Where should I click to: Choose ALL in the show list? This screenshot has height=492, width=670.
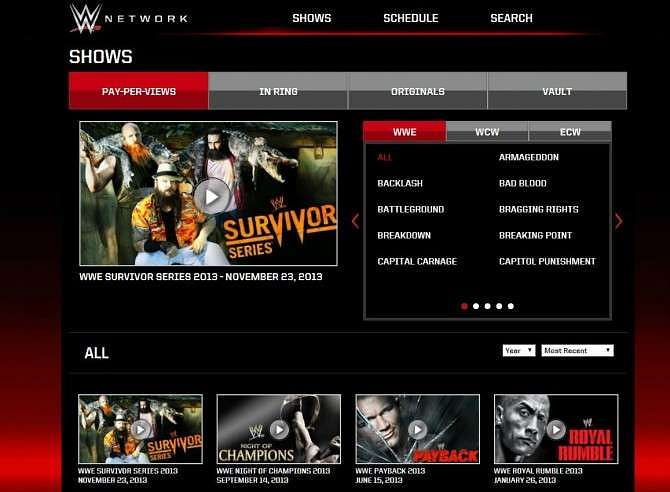click(x=385, y=157)
